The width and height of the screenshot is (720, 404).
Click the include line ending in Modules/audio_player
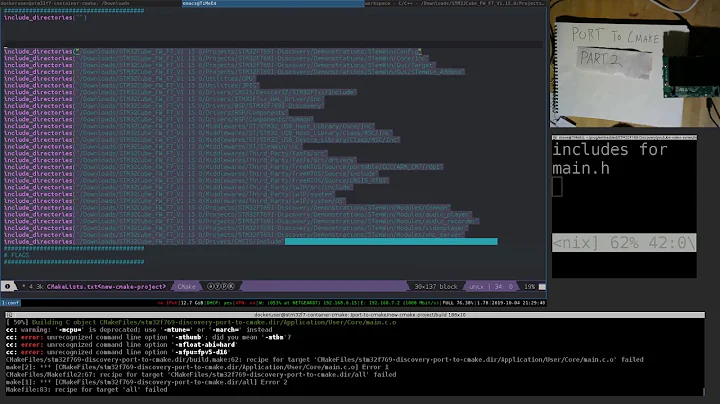238,214
